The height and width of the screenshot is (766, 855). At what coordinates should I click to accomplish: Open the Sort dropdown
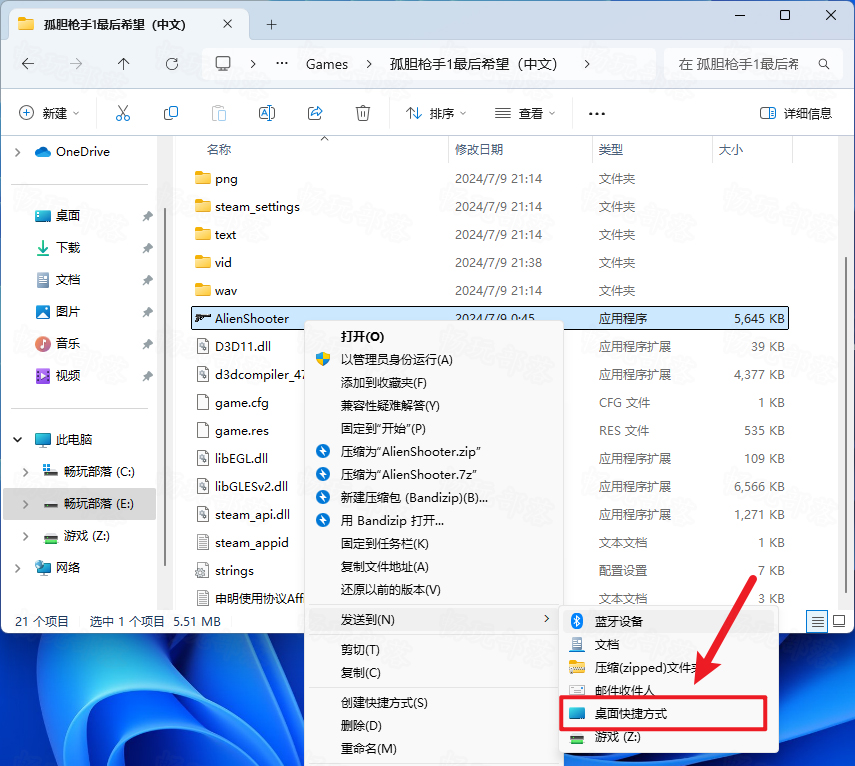pos(436,113)
